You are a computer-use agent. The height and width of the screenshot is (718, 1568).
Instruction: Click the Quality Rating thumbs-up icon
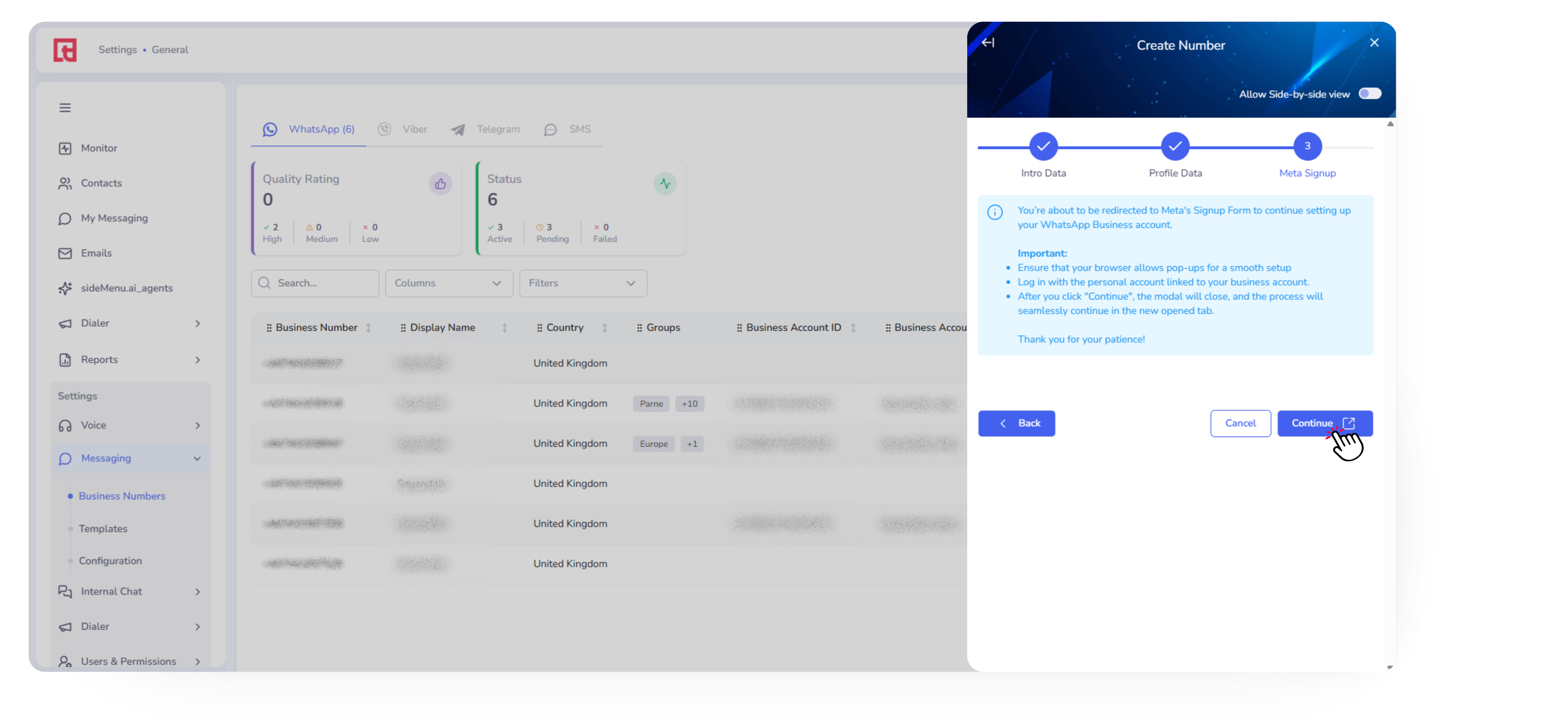[440, 184]
